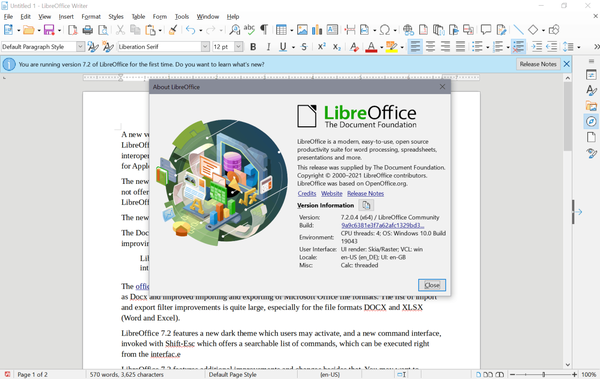The width and height of the screenshot is (600, 379).
Task: Click the Save floppy icon
Action: tap(49, 30)
